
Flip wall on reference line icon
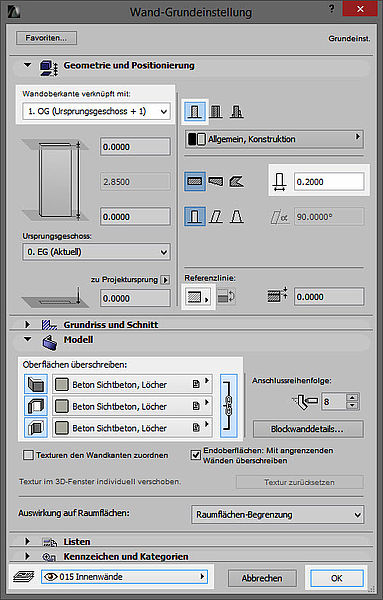click(x=226, y=297)
